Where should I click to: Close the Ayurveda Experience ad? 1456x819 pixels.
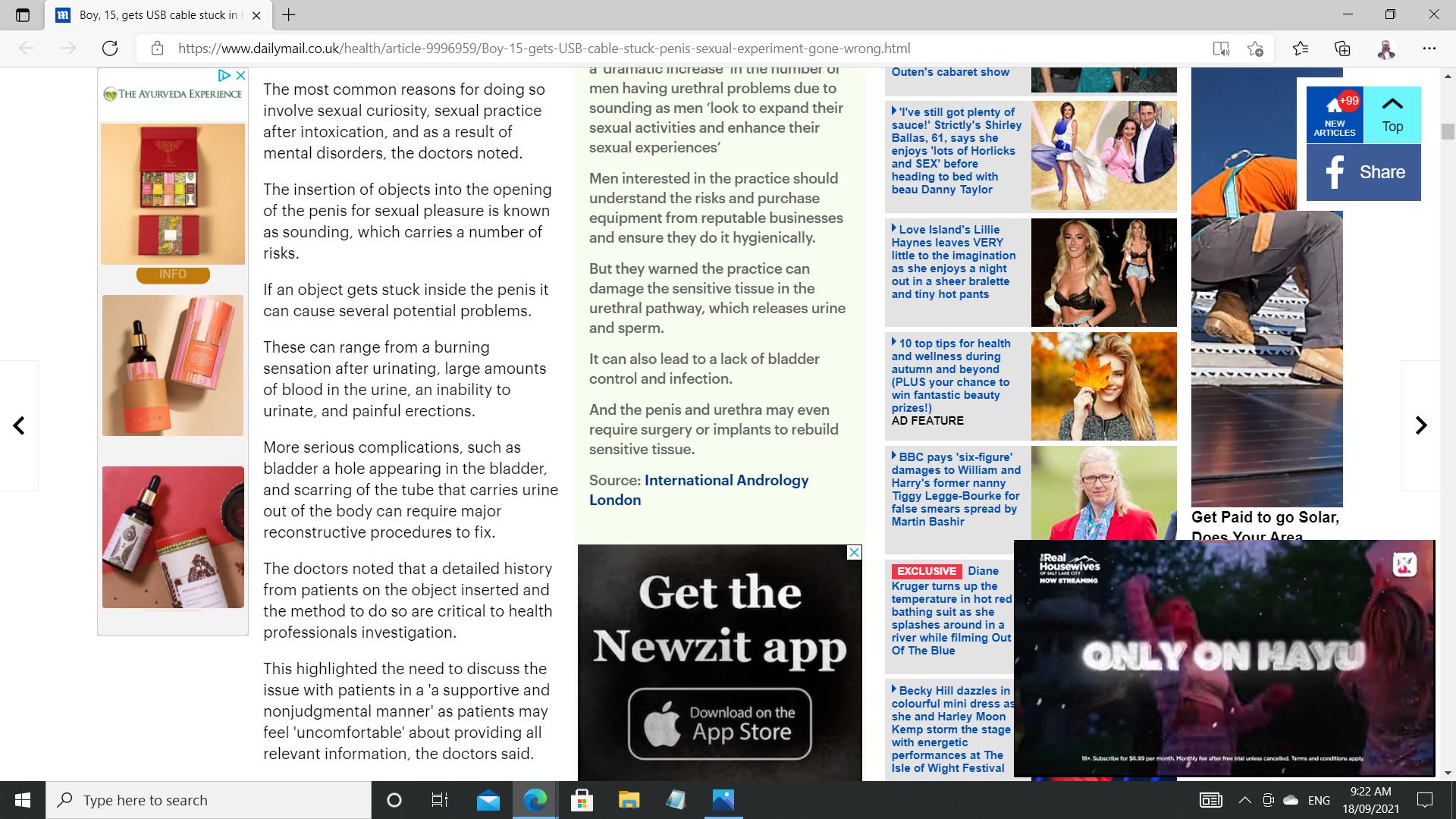tap(240, 75)
